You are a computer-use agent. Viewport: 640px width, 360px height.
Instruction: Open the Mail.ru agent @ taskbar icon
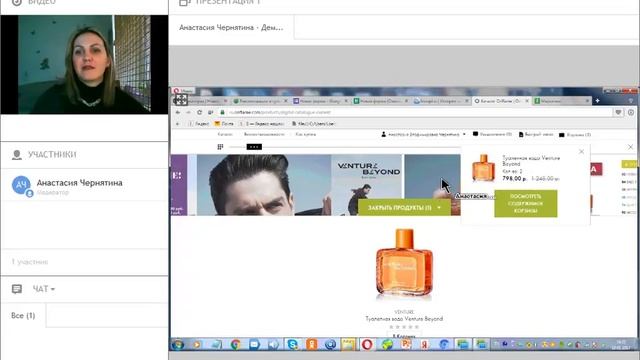tap(331, 345)
